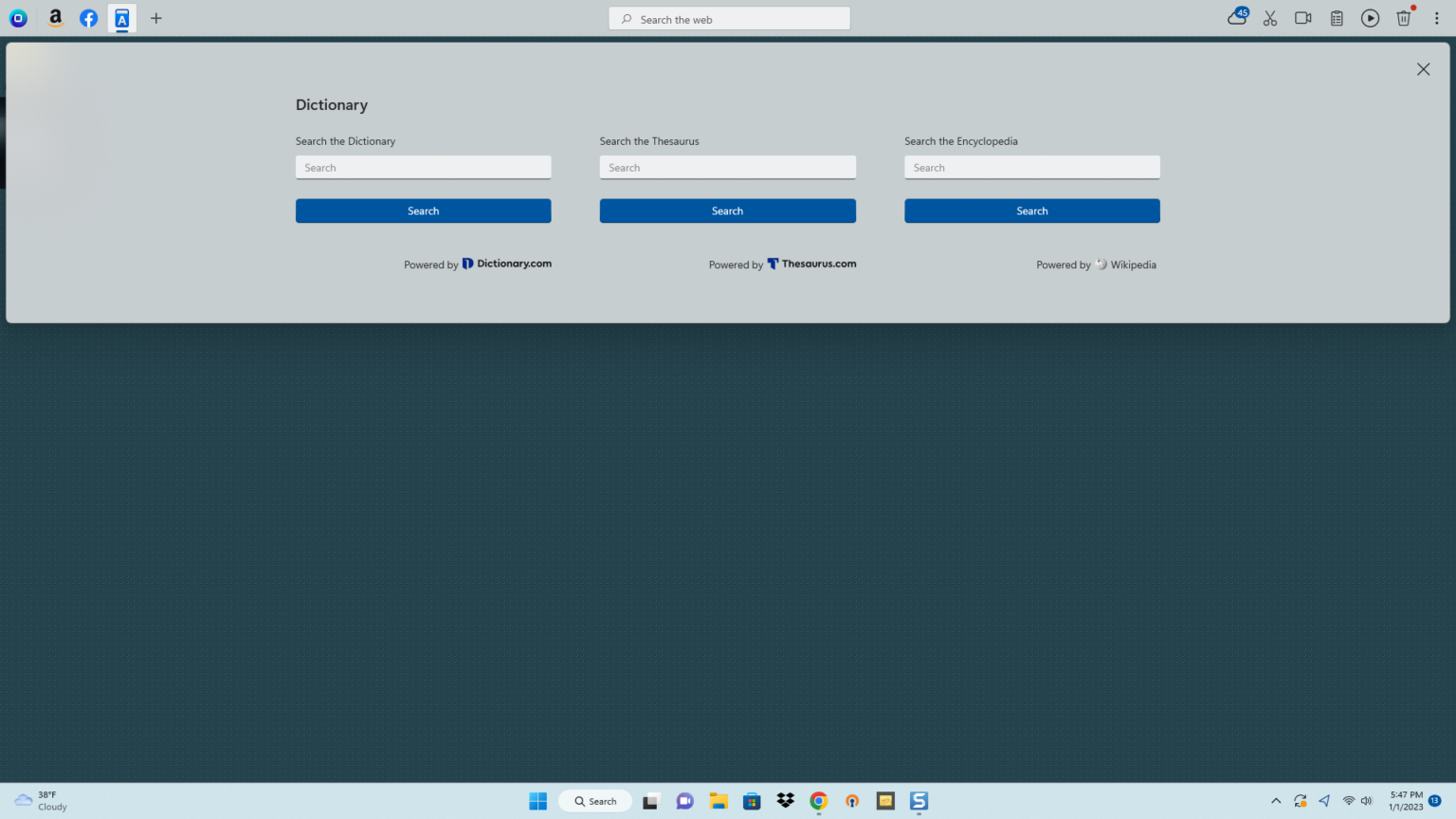Open the cloud icon with 45 badge
The image size is (1456, 819).
(1237, 17)
